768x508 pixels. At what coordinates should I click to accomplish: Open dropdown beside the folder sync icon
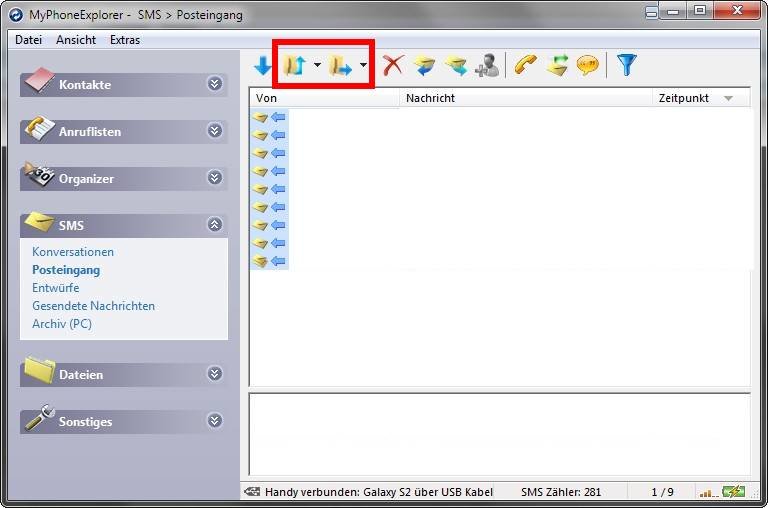[x=317, y=65]
